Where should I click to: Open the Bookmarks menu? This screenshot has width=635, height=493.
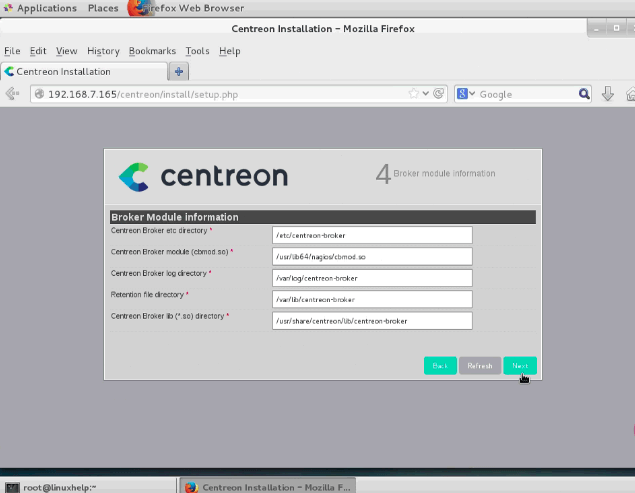click(x=152, y=51)
